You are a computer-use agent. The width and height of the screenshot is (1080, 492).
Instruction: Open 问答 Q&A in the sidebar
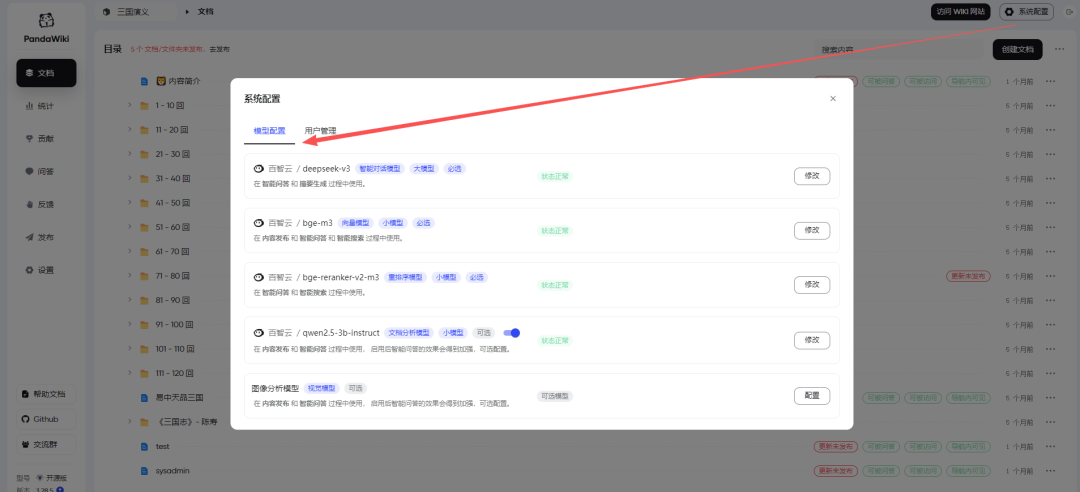[46, 171]
